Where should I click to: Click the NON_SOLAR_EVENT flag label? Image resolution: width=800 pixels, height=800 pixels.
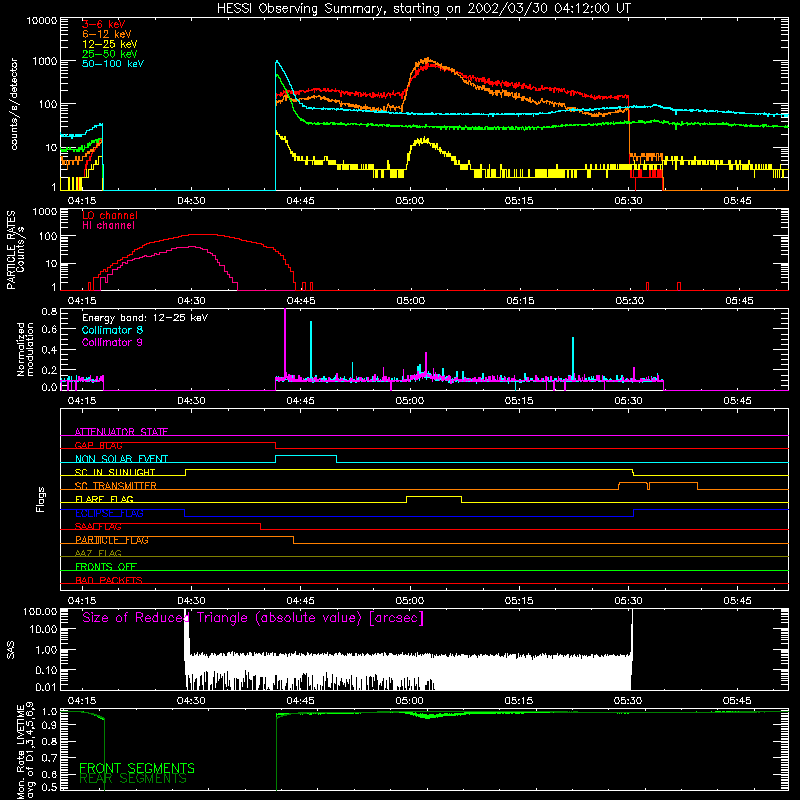[x=121, y=459]
